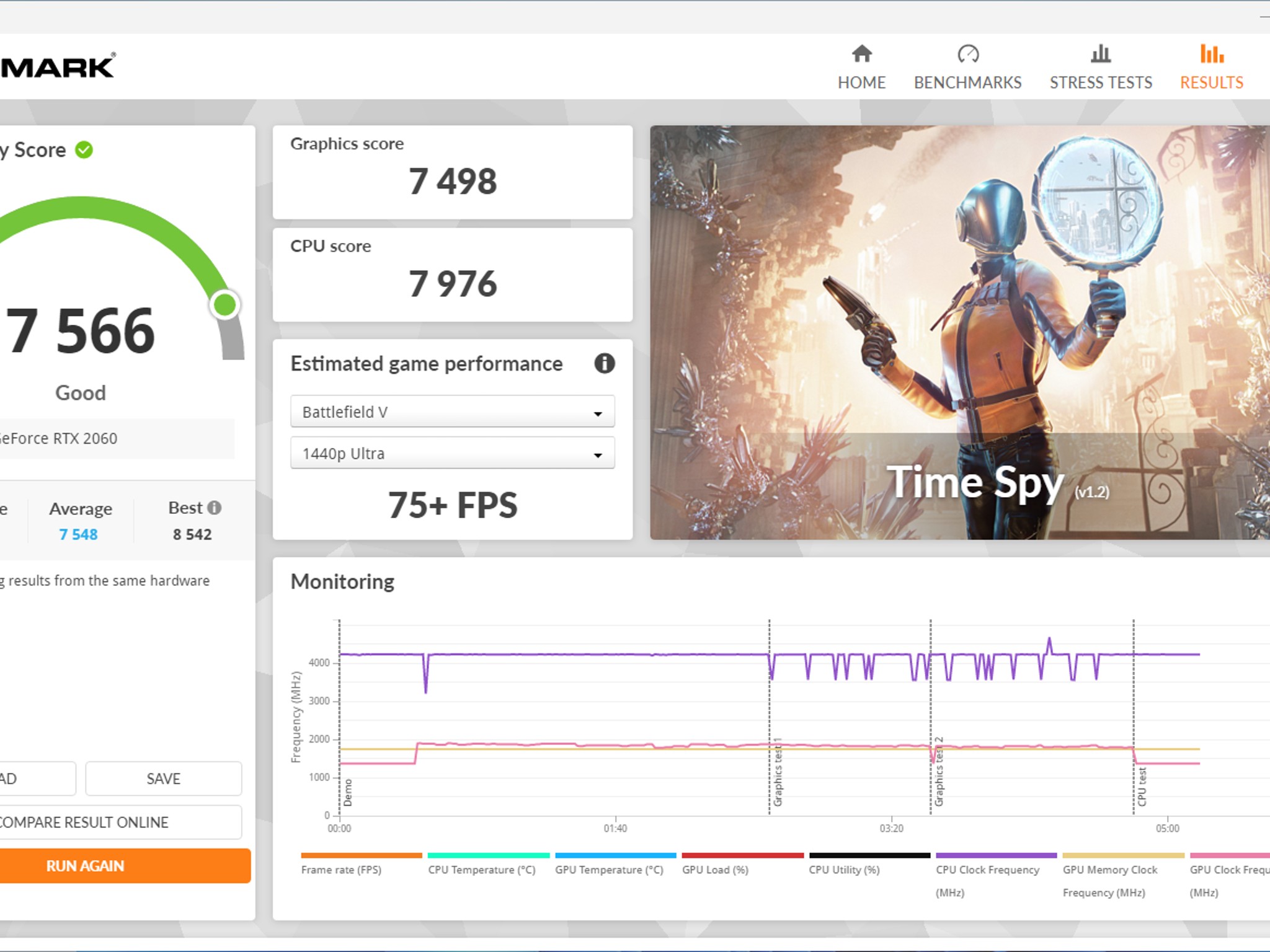This screenshot has width=1270, height=952.
Task: Open the 1440p Ultra resolution dropdown
Action: pos(452,453)
